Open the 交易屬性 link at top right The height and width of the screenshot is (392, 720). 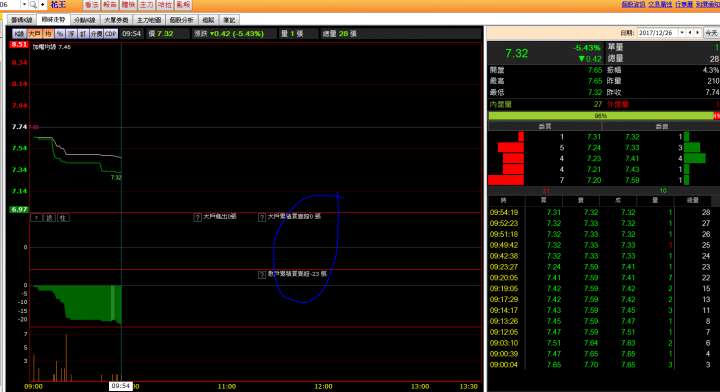(x=660, y=4)
